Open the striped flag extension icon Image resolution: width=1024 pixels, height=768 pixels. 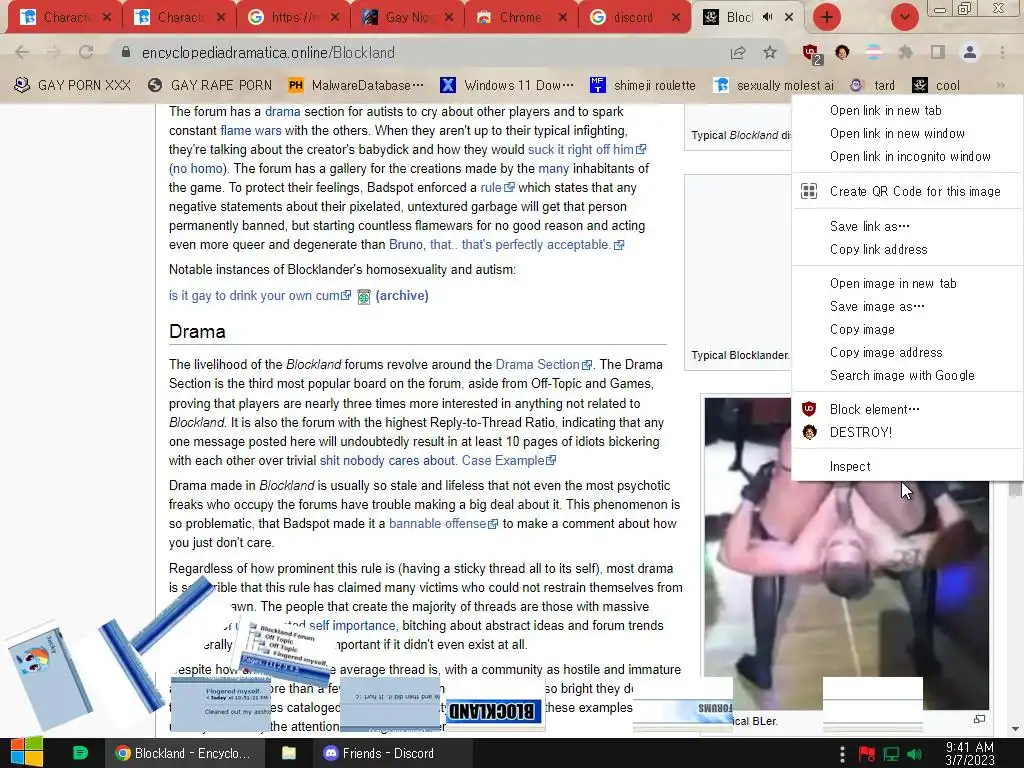(x=874, y=52)
